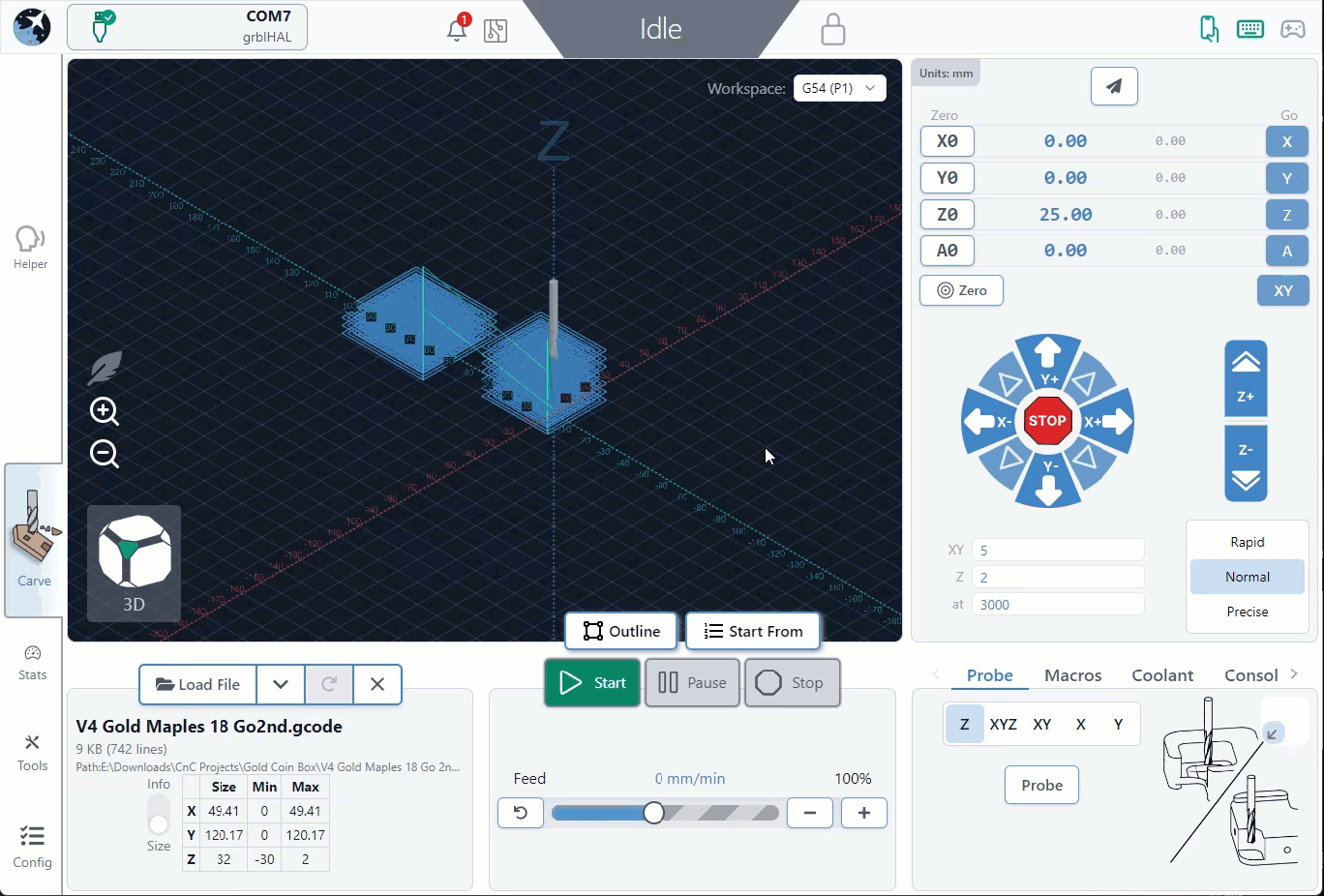Expand the Load File dropdown arrow
Image resolution: width=1324 pixels, height=896 pixels.
pos(281,684)
